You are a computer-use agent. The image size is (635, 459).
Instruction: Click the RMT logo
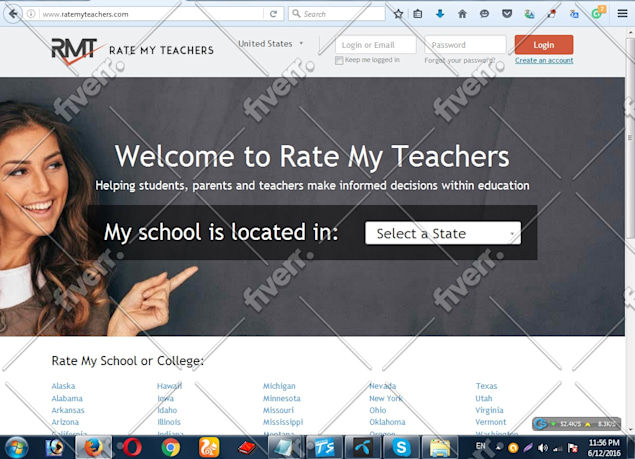[x=78, y=51]
